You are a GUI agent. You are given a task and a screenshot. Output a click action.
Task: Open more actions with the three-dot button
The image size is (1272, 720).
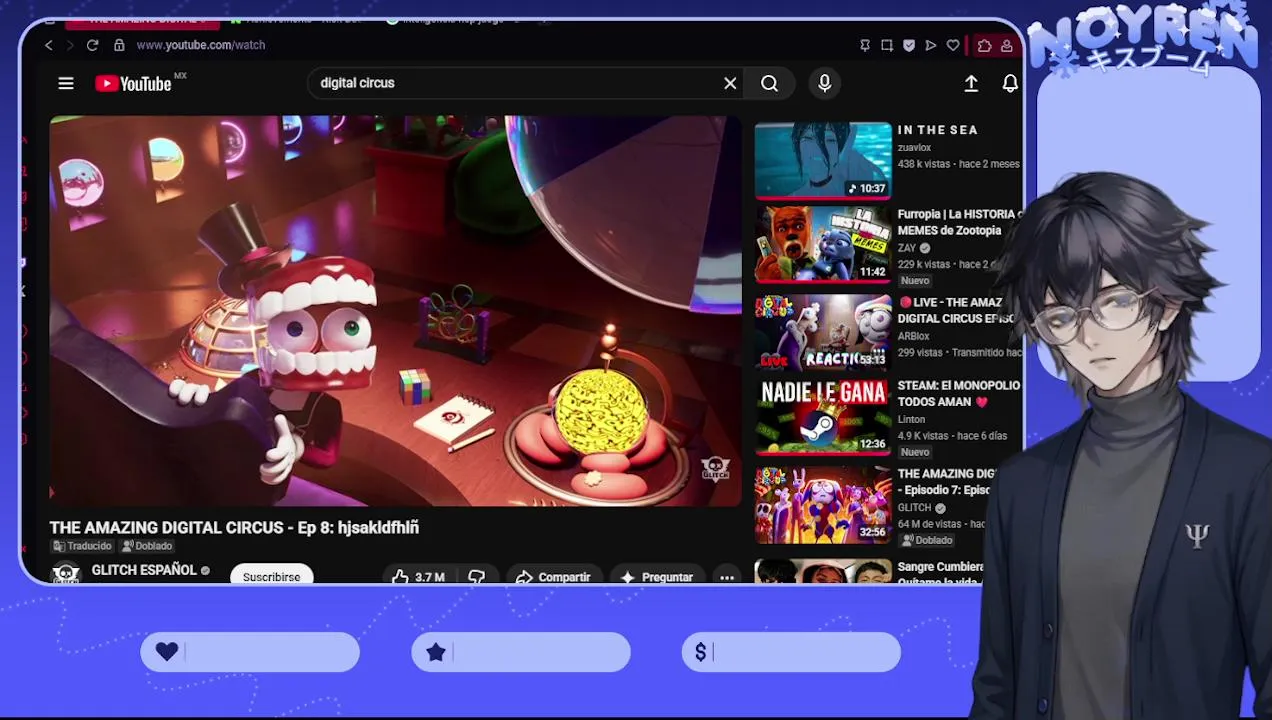pos(727,577)
